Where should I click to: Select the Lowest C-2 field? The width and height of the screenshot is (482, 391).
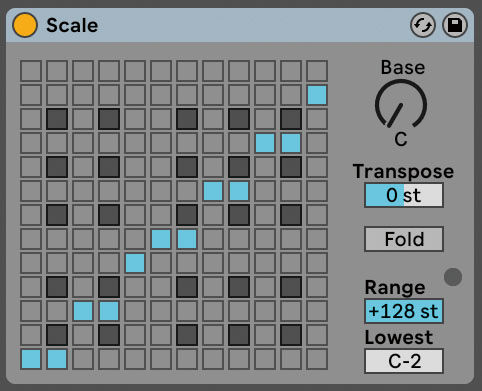pos(404,361)
